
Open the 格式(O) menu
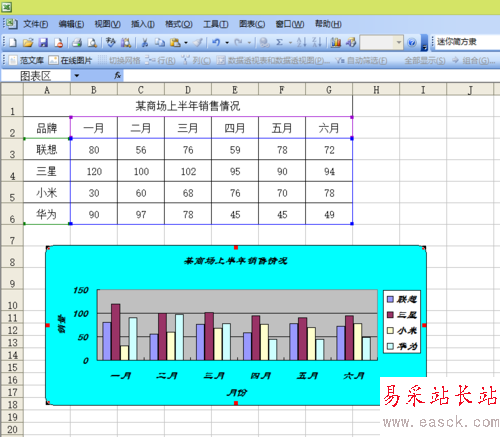(x=179, y=24)
